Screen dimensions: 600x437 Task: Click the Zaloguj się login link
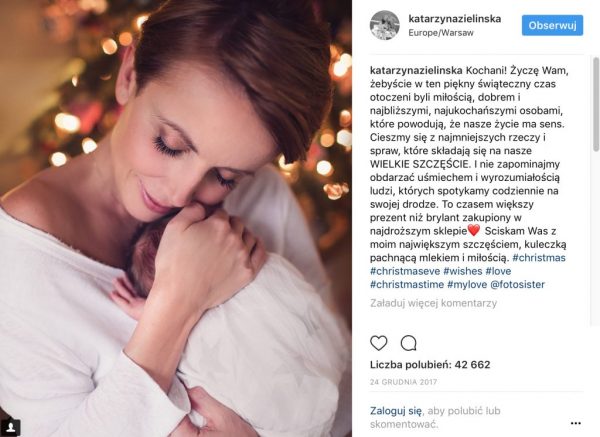(396, 411)
